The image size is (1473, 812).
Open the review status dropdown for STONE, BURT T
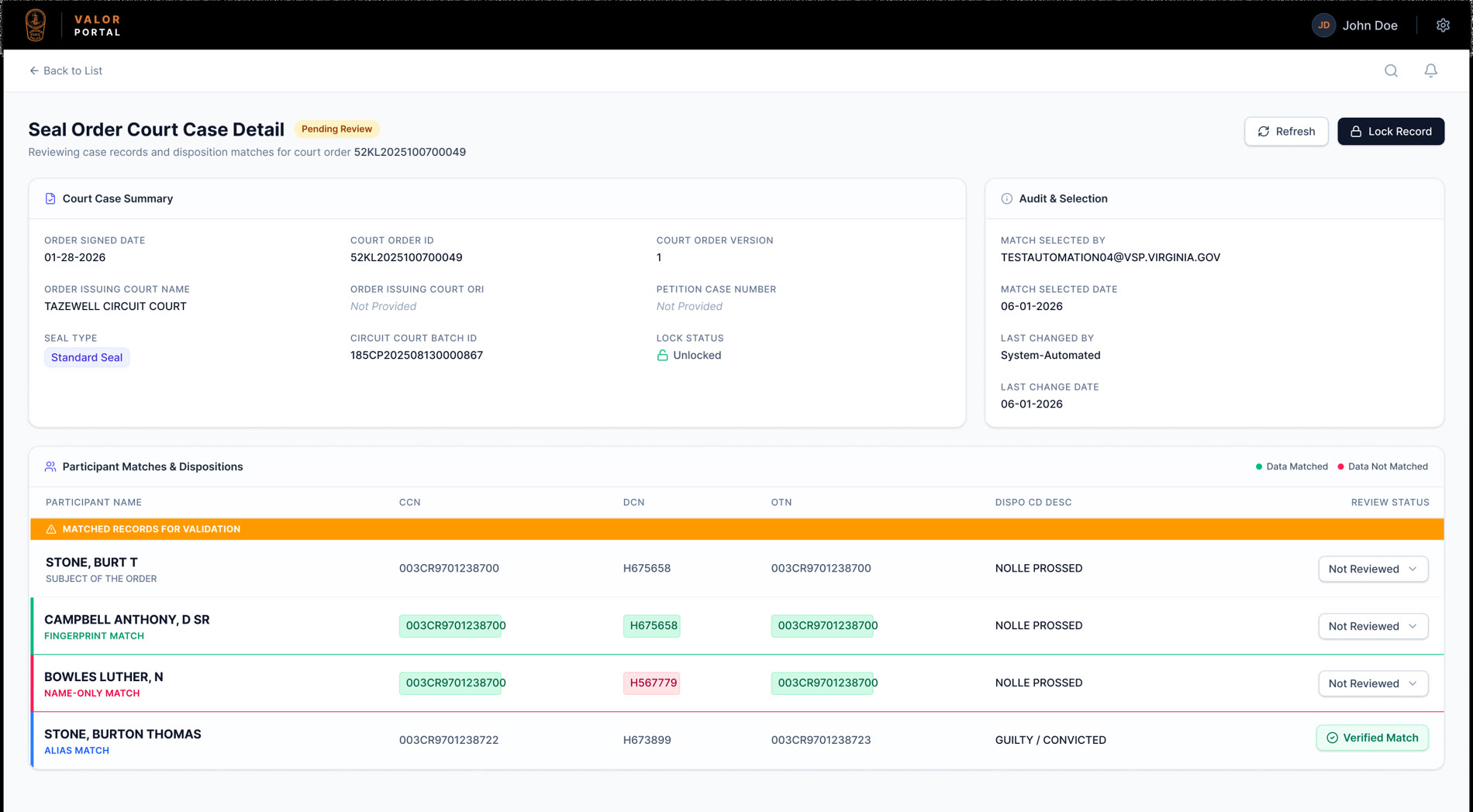click(x=1373, y=569)
